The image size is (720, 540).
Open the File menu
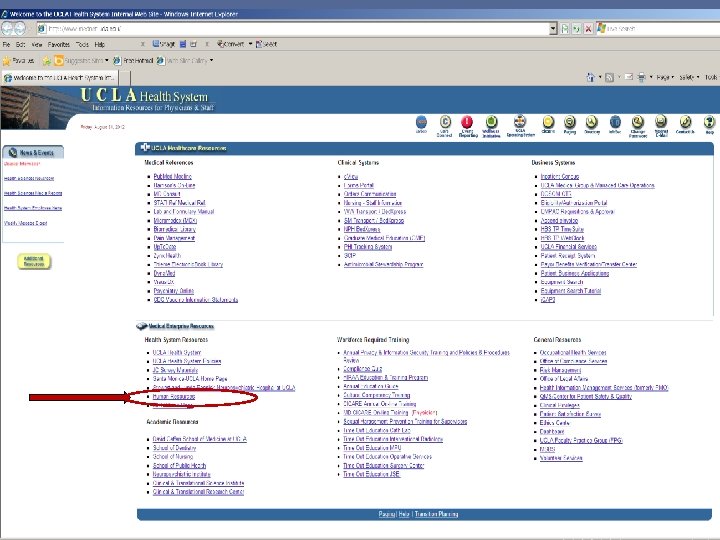click(x=6, y=45)
